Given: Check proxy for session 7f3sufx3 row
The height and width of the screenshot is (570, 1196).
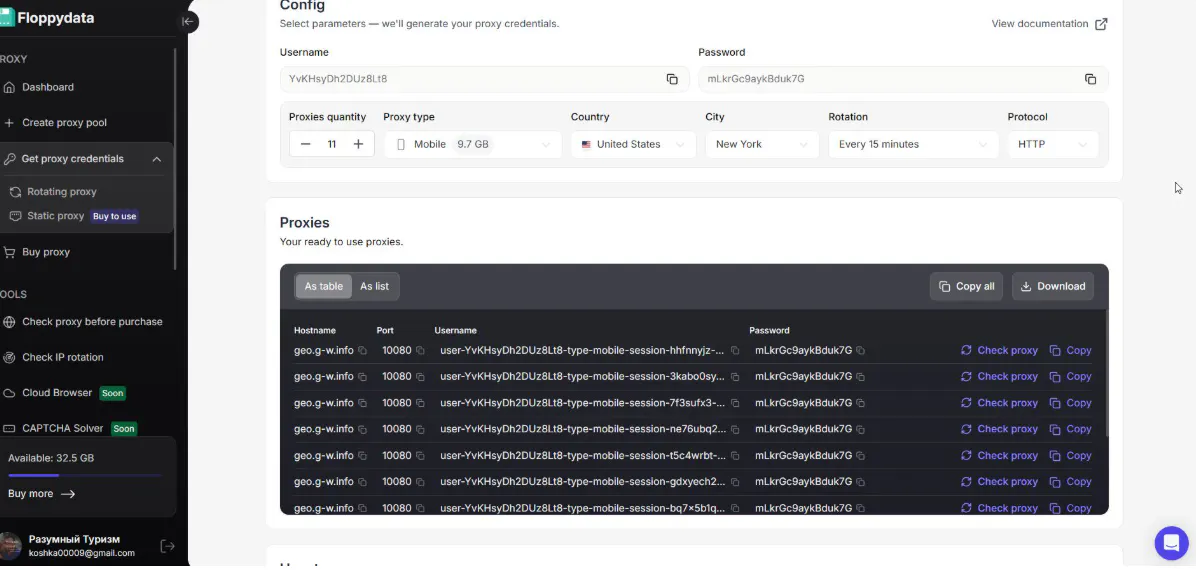Looking at the screenshot, I should click(999, 403).
